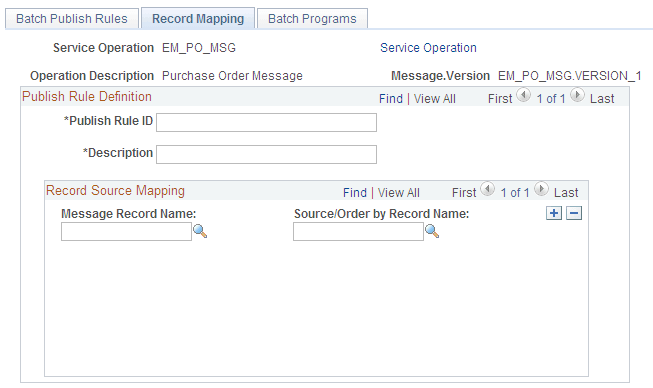Delete the current Record Source Mapping row
Viewport: 653px width, 388px height.
(574, 213)
